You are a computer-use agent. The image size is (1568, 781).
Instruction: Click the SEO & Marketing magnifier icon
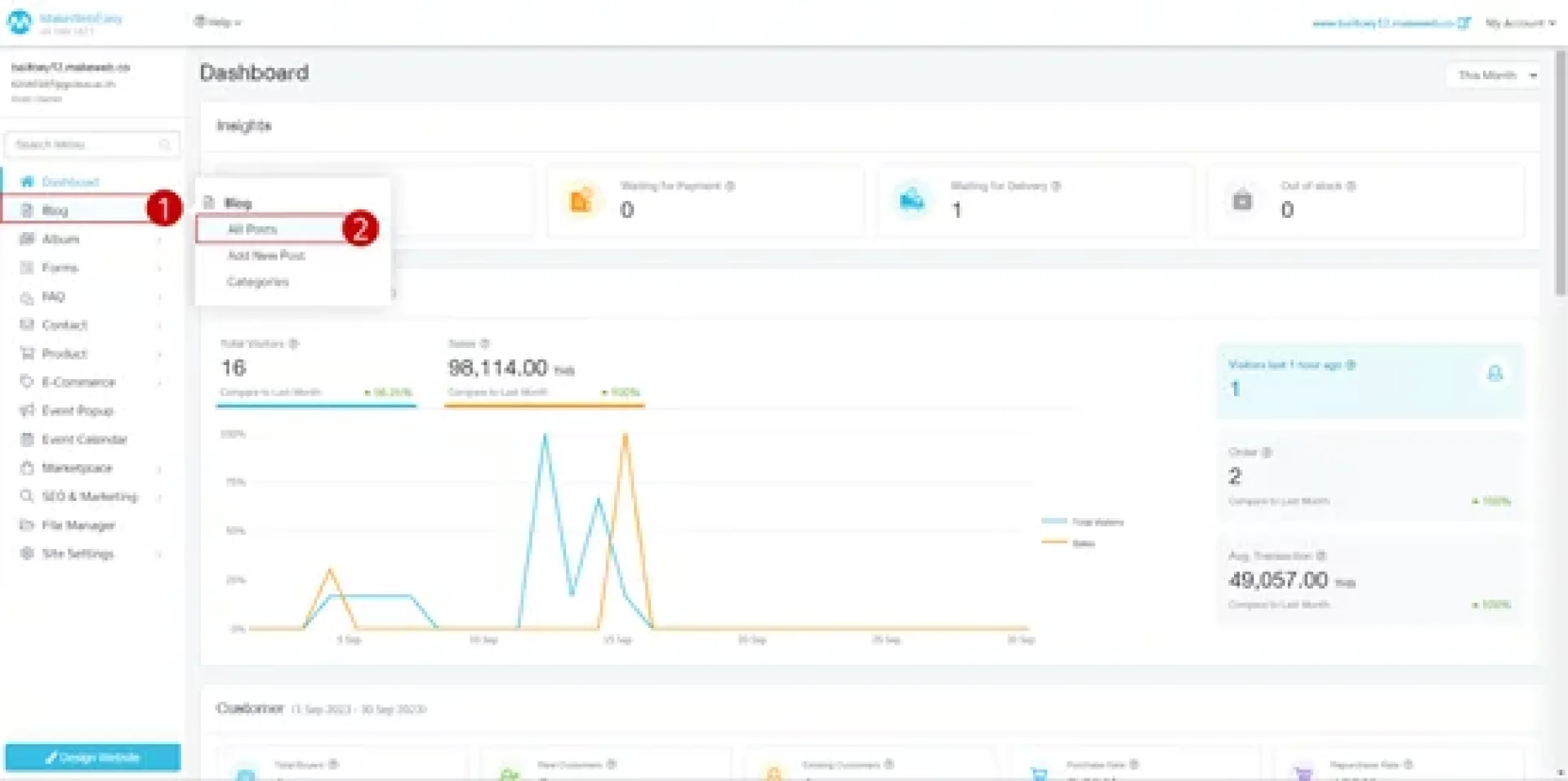[x=27, y=497]
